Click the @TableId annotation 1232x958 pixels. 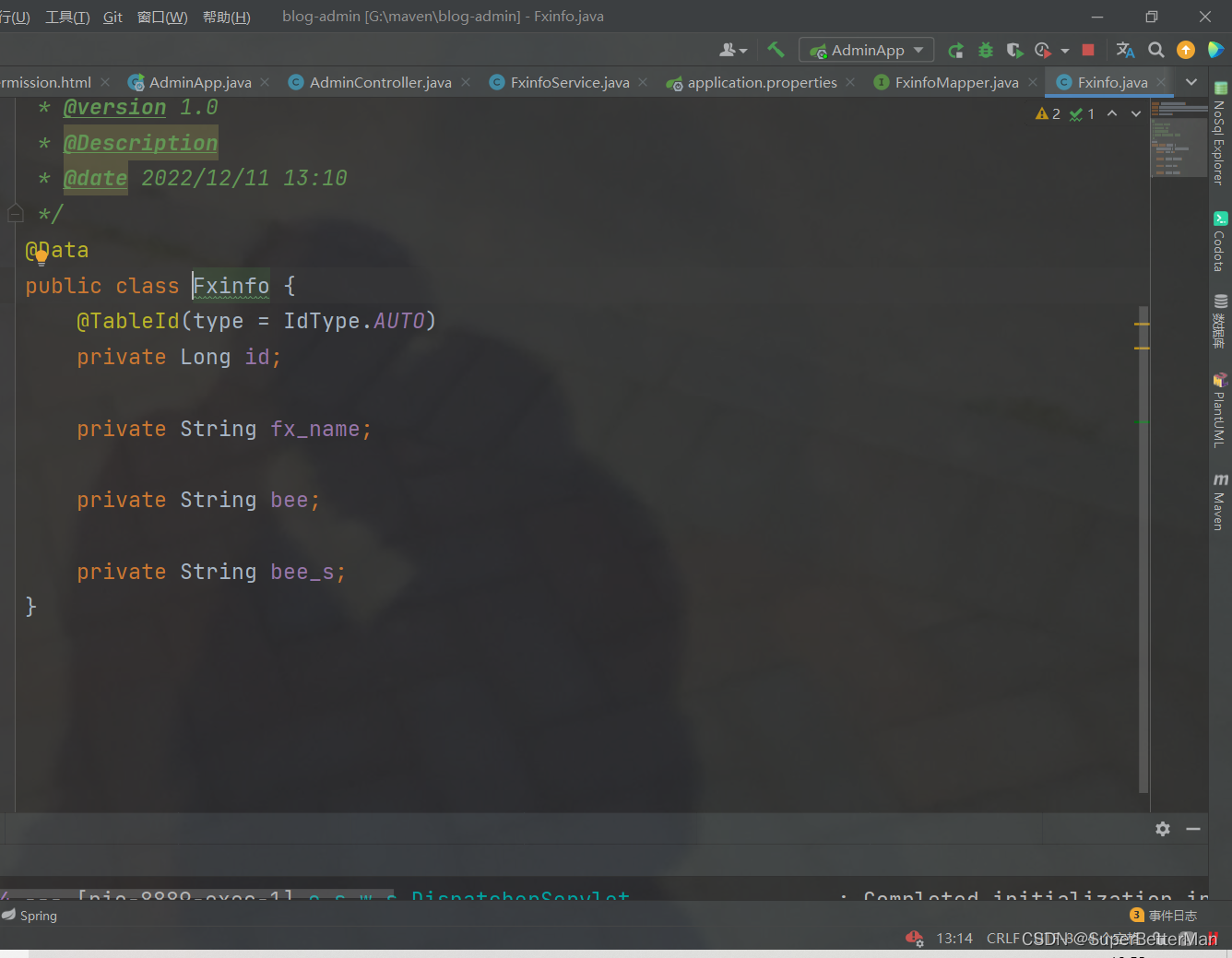tap(129, 321)
